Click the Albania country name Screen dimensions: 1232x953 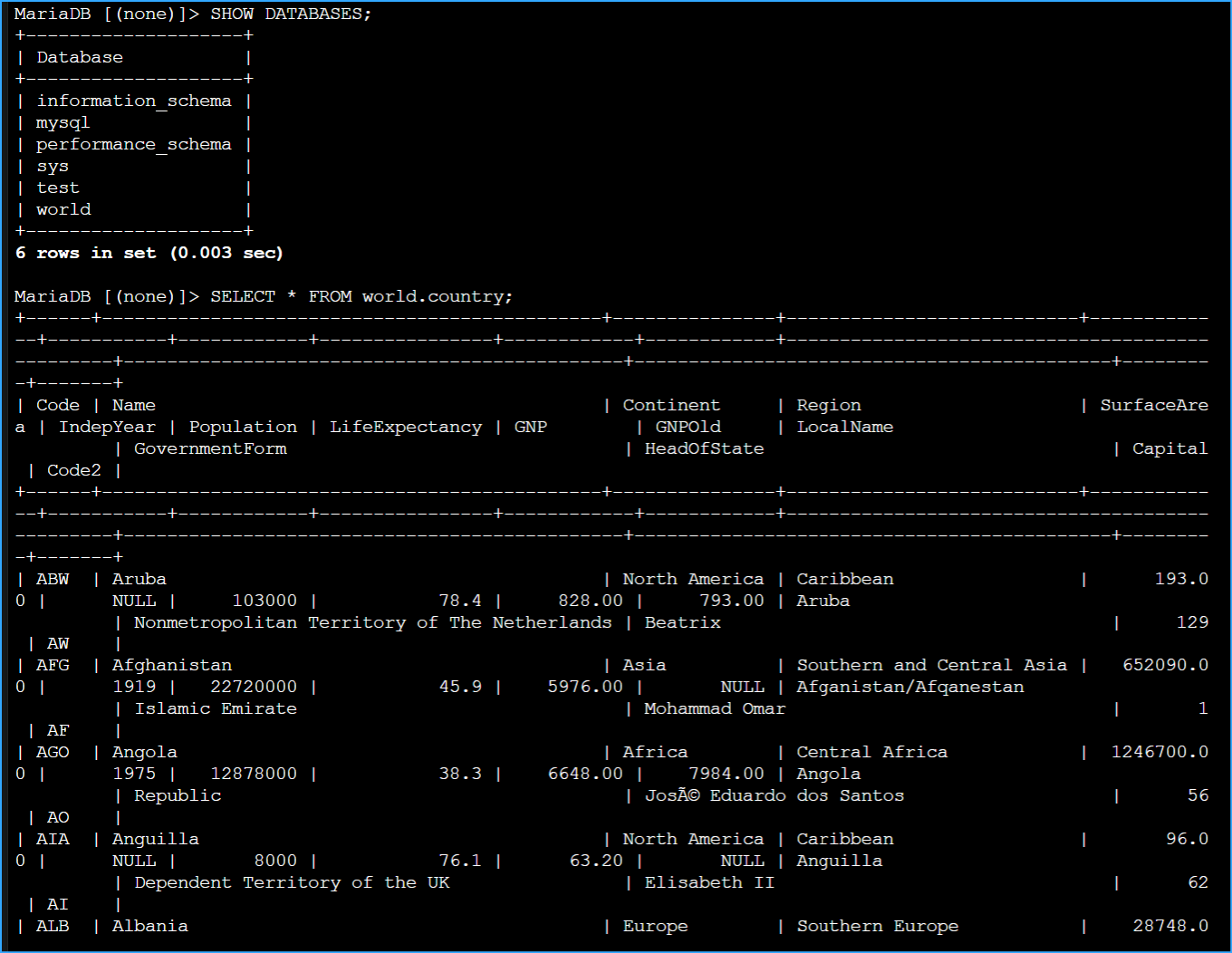[x=149, y=927]
